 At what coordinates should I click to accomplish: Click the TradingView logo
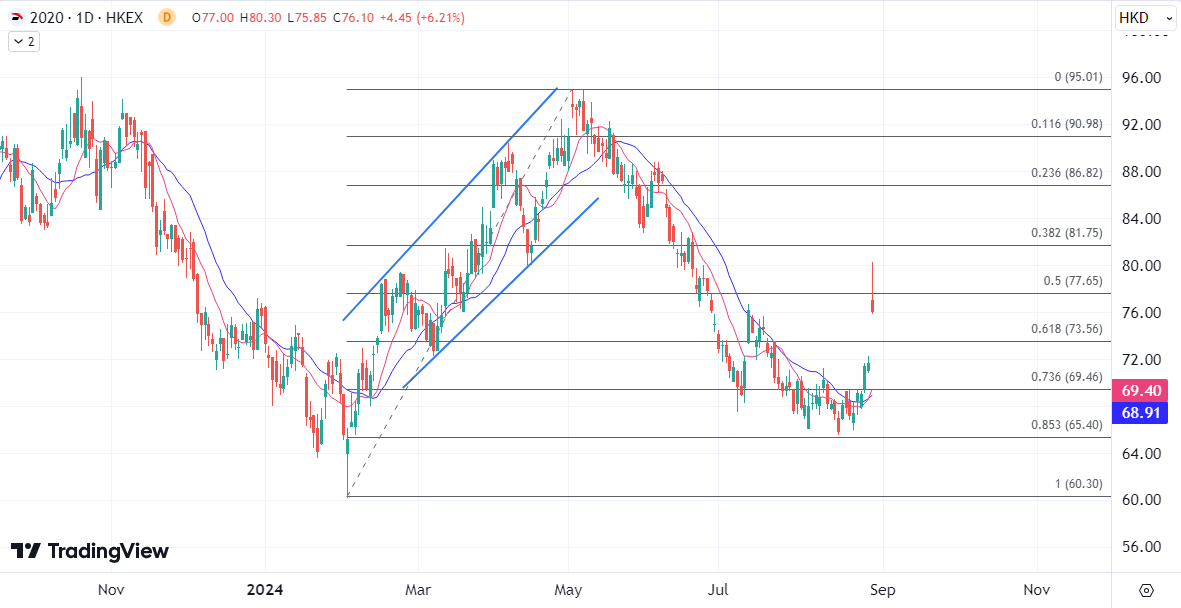coord(90,551)
